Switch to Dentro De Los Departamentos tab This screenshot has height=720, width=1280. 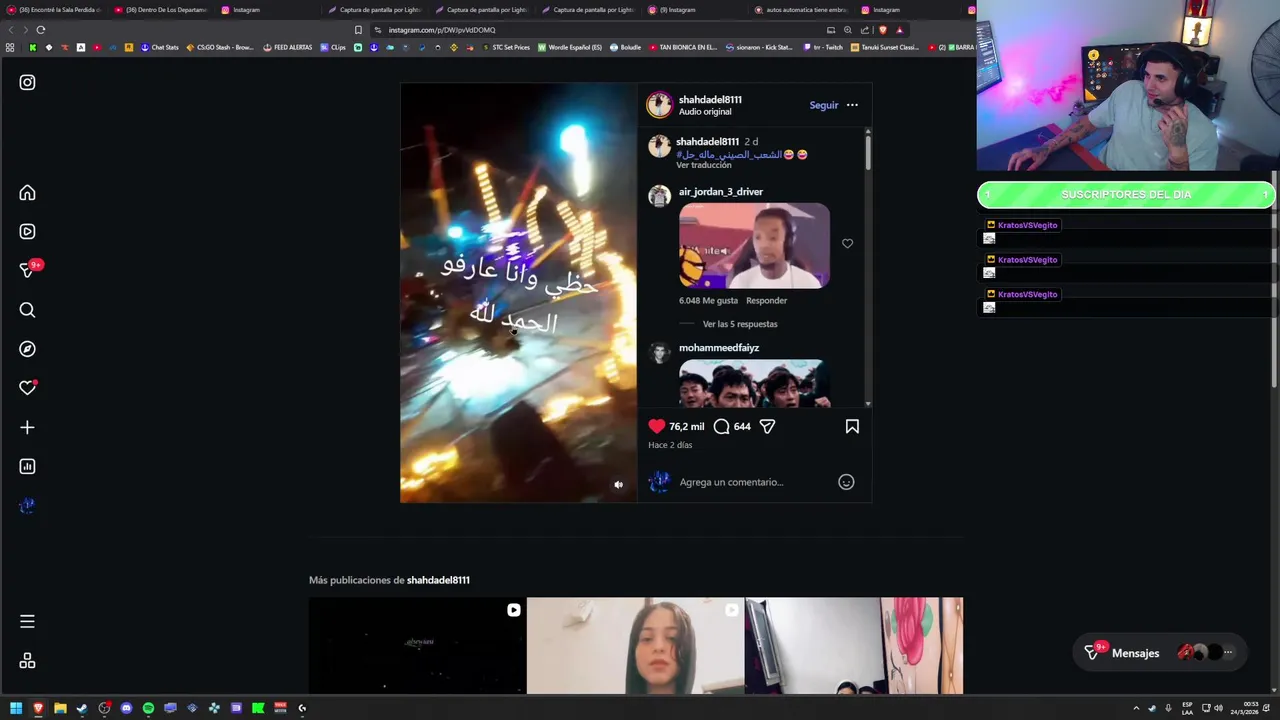[160, 10]
